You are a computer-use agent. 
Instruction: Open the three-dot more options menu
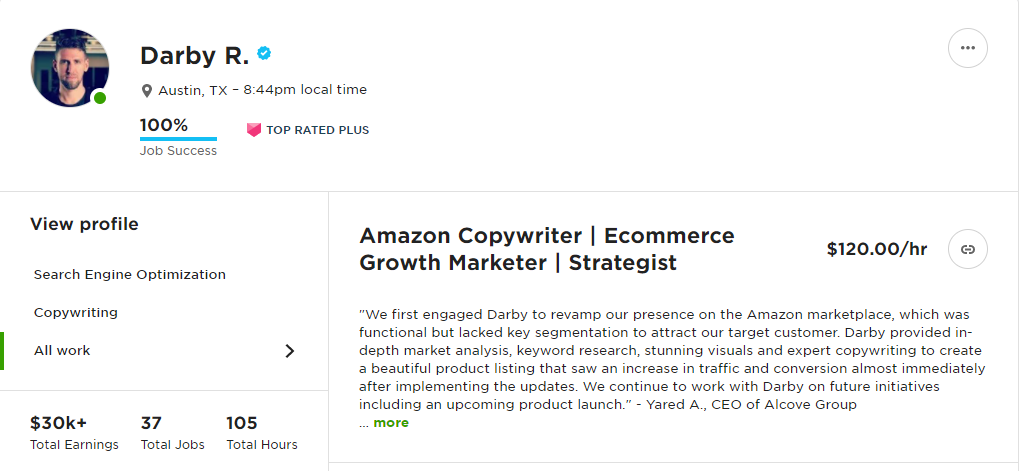point(967,48)
